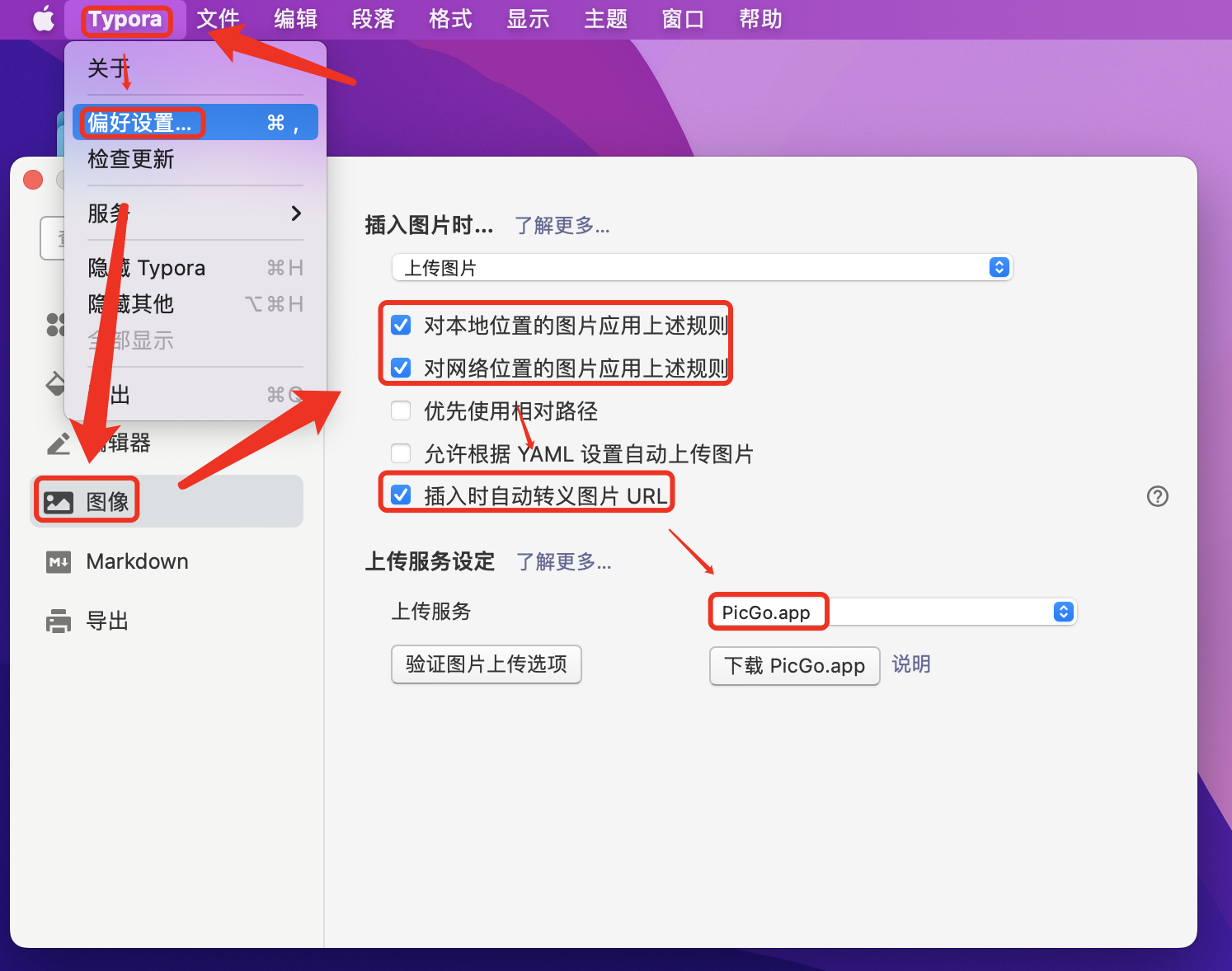
Task: Open 了解更多 link beside 上传服务设定
Action: 563,562
